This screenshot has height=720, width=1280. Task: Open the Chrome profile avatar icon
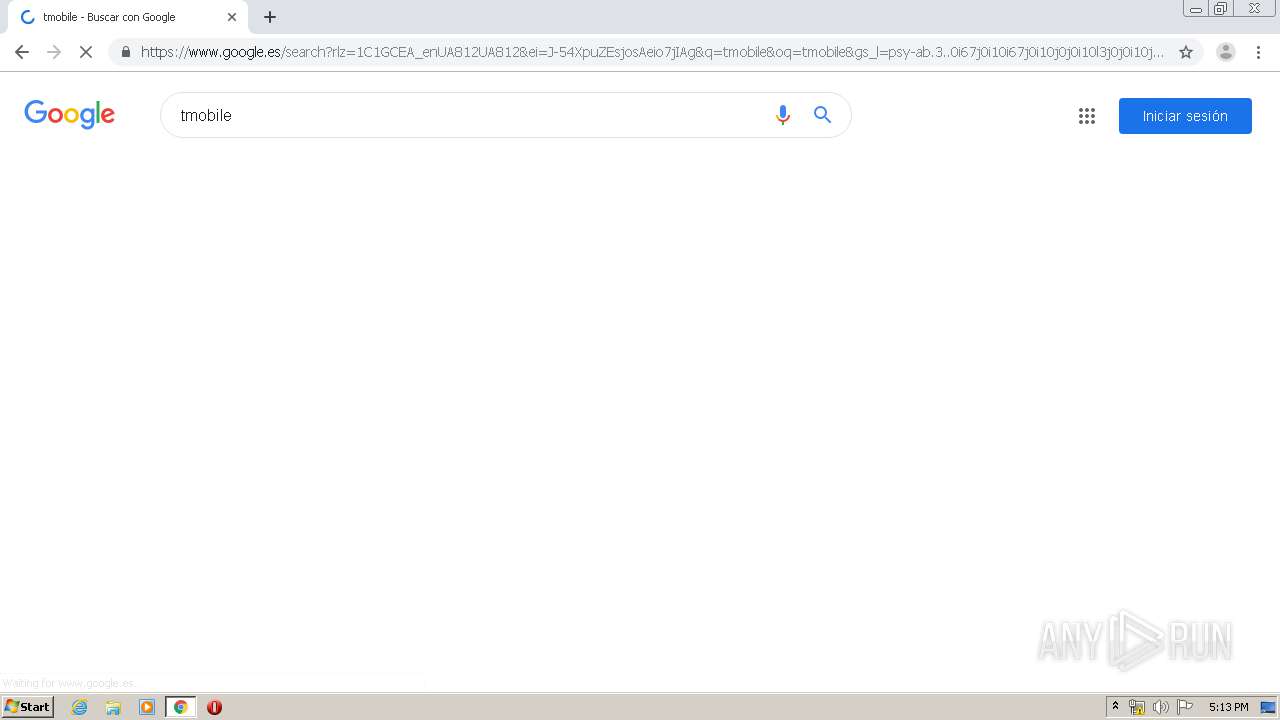pyautogui.click(x=1226, y=52)
